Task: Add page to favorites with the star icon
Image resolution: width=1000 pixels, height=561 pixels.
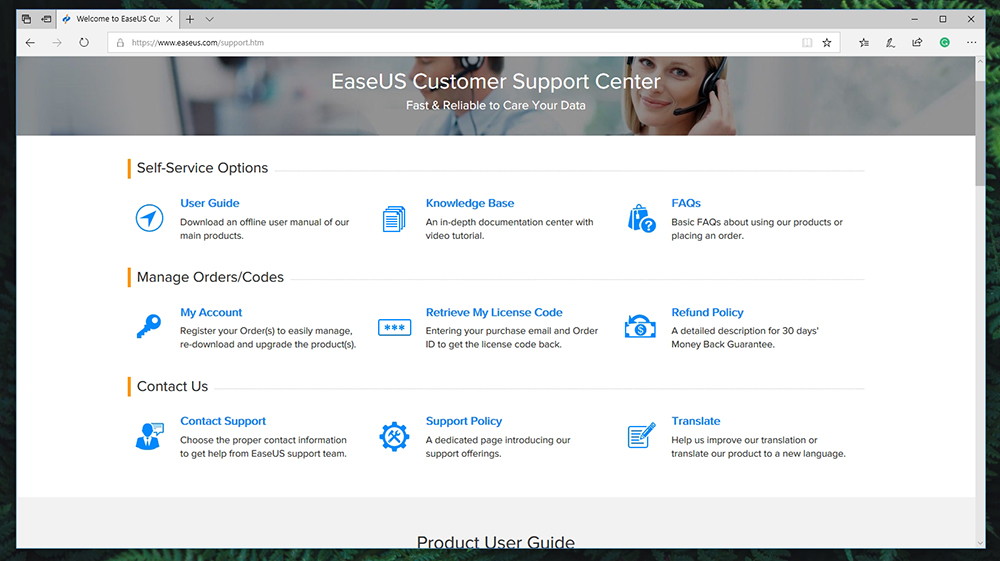Action: coord(827,43)
